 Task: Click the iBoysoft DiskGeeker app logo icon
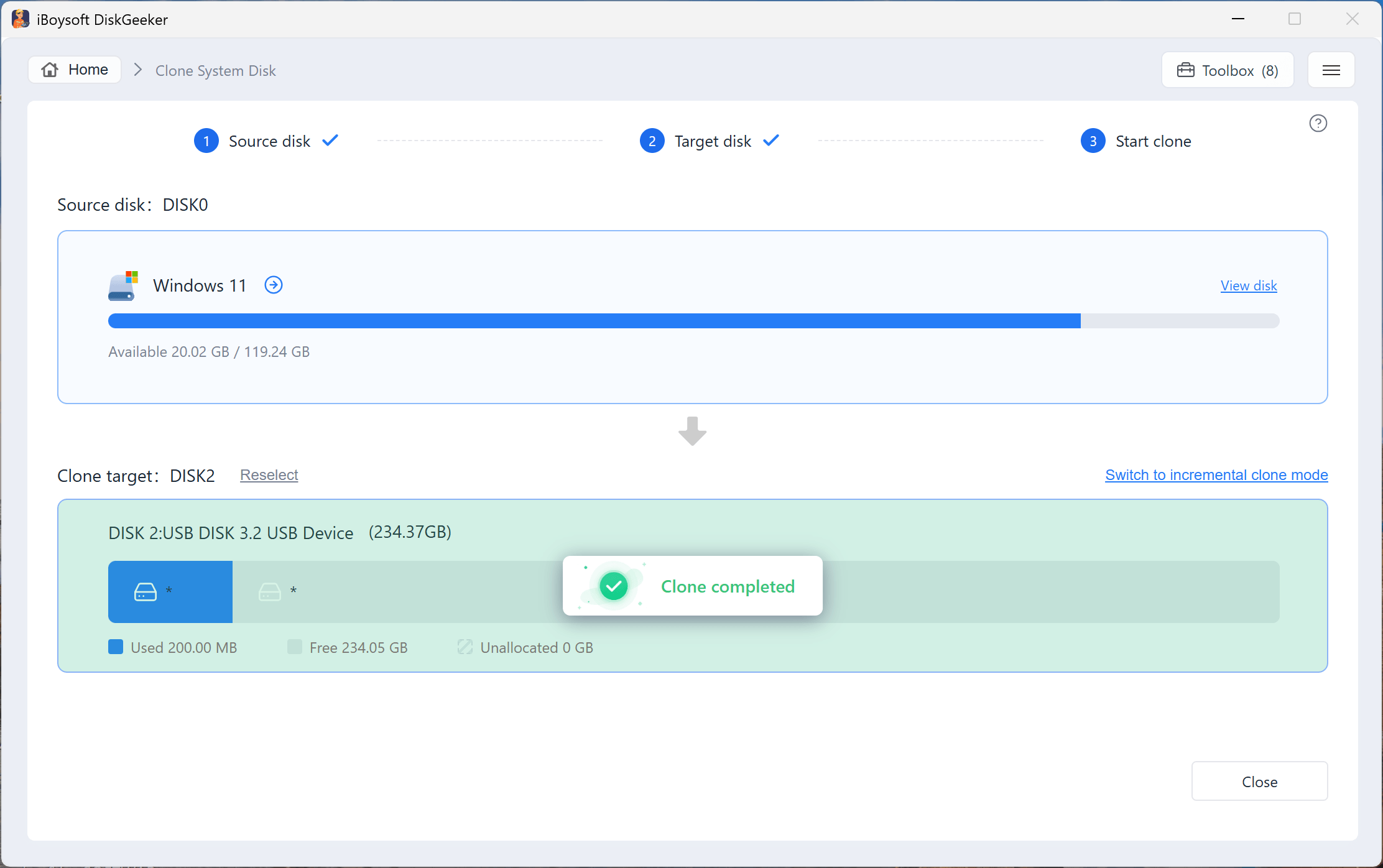click(20, 19)
